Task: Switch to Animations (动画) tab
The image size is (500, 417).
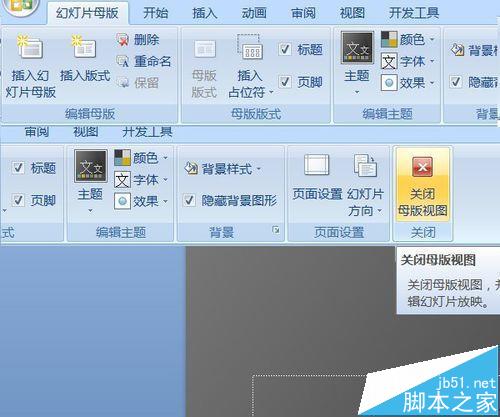Action: coord(254,13)
